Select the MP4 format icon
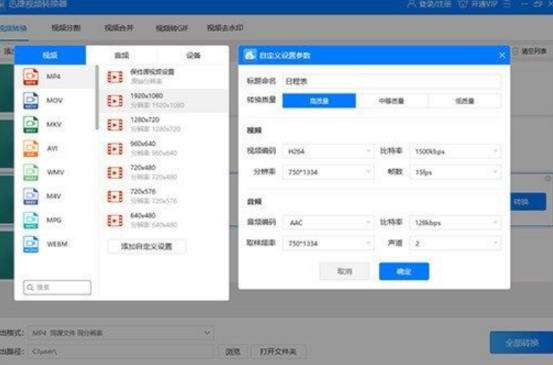 coord(31,77)
